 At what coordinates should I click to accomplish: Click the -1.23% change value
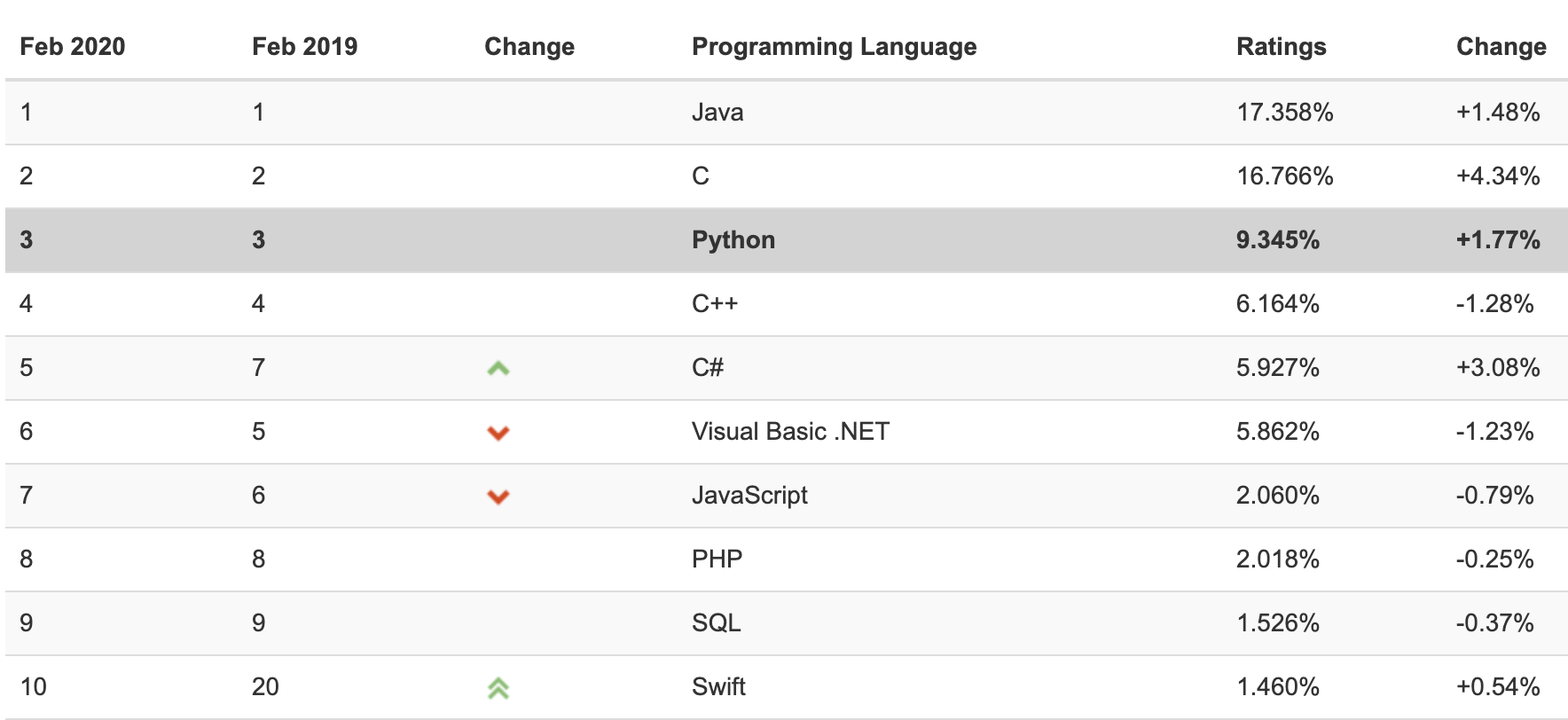pyautogui.click(x=1495, y=432)
